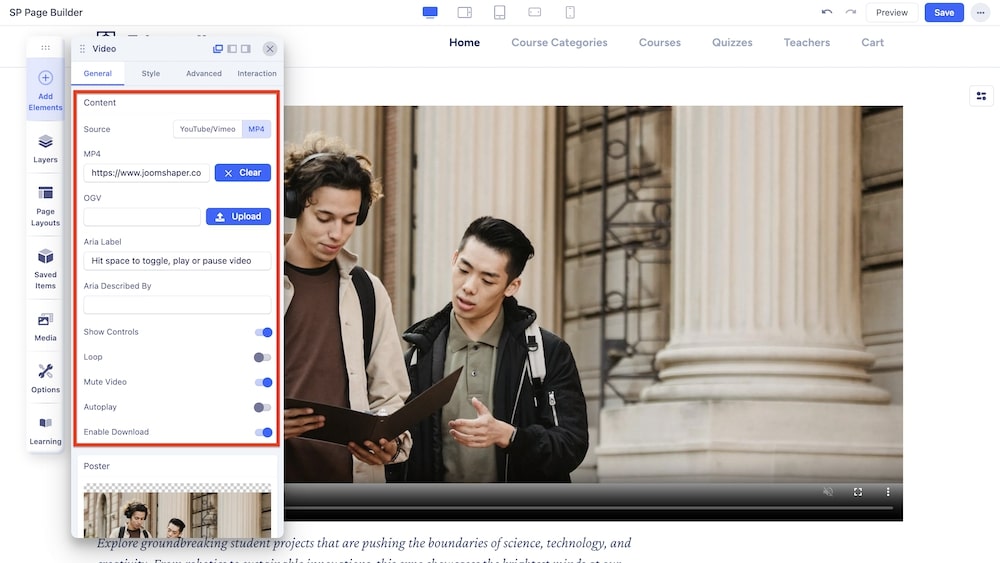The height and width of the screenshot is (563, 1000).
Task: Open video player kebab options menu
Action: [887, 492]
